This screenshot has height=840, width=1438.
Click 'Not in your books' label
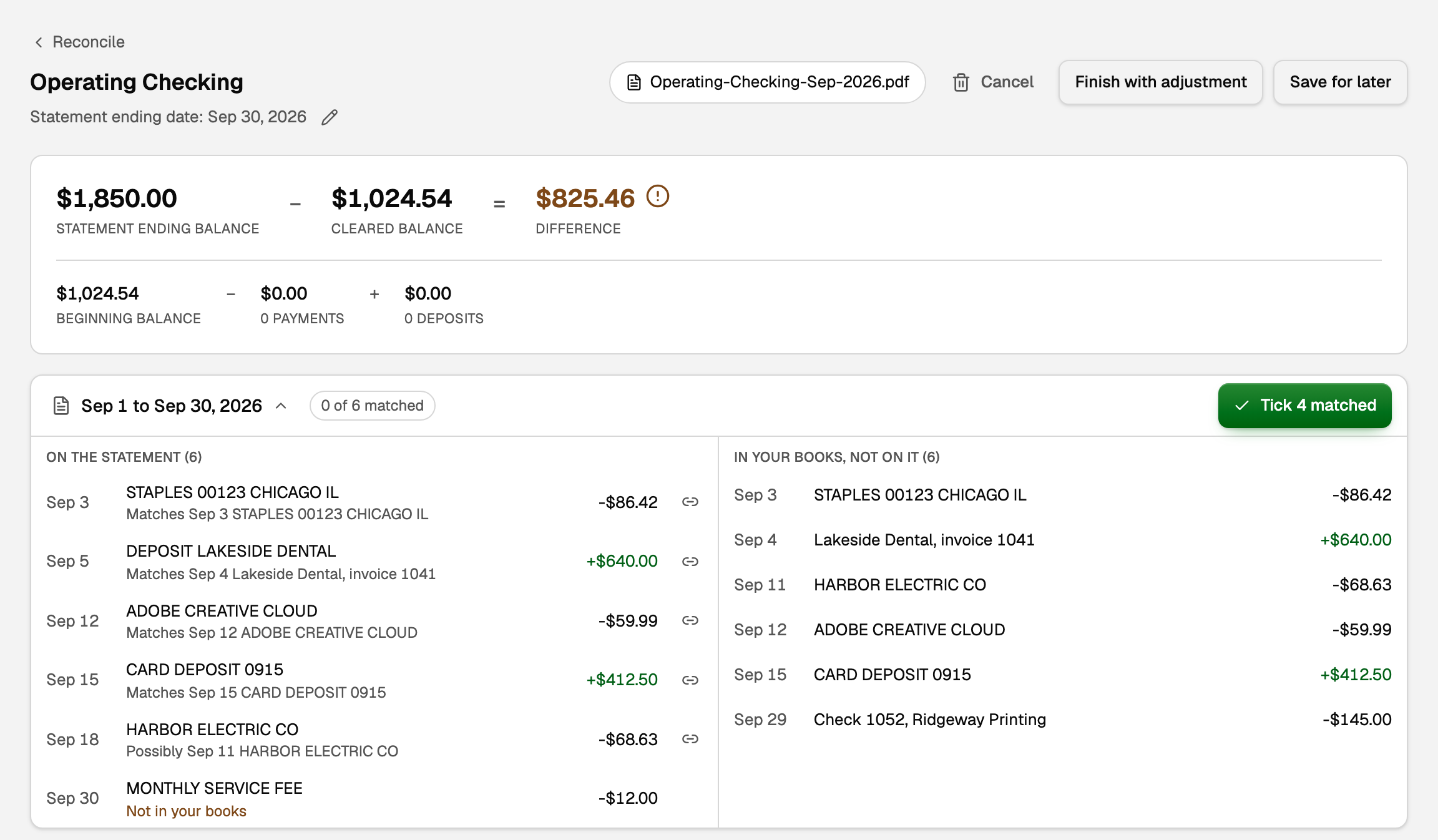click(x=186, y=811)
